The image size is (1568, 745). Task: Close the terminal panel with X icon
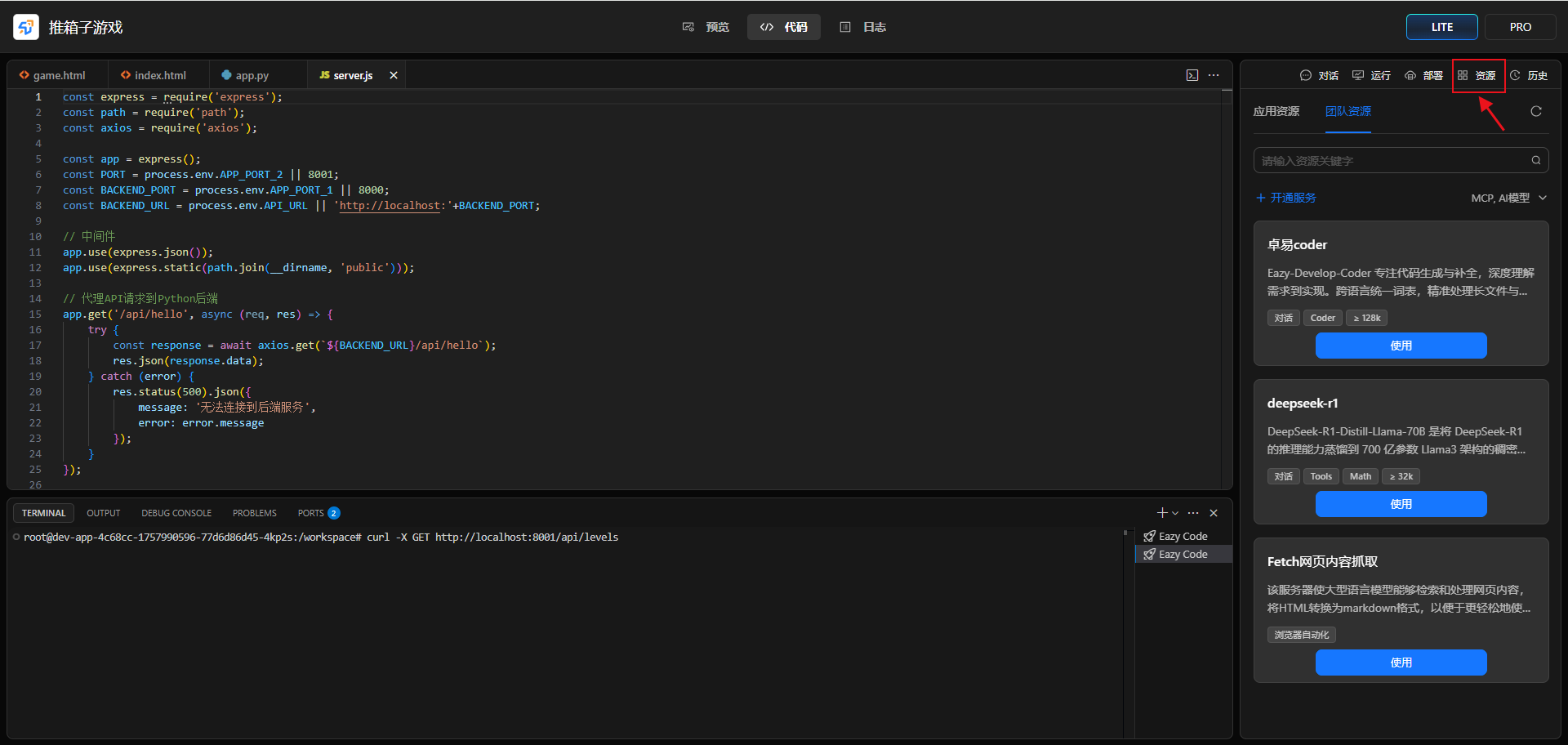(x=1214, y=513)
